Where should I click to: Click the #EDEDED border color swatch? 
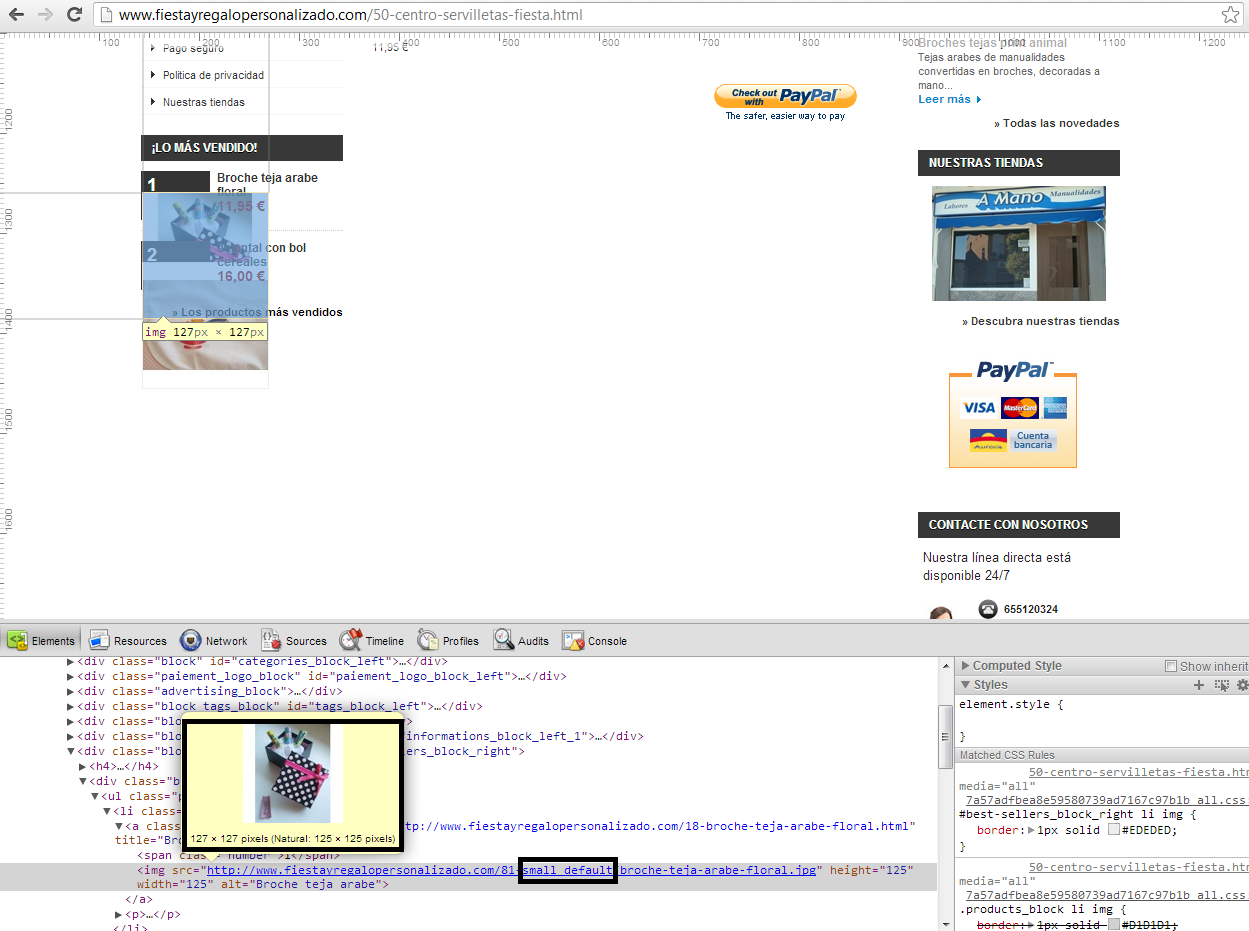(x=1113, y=830)
